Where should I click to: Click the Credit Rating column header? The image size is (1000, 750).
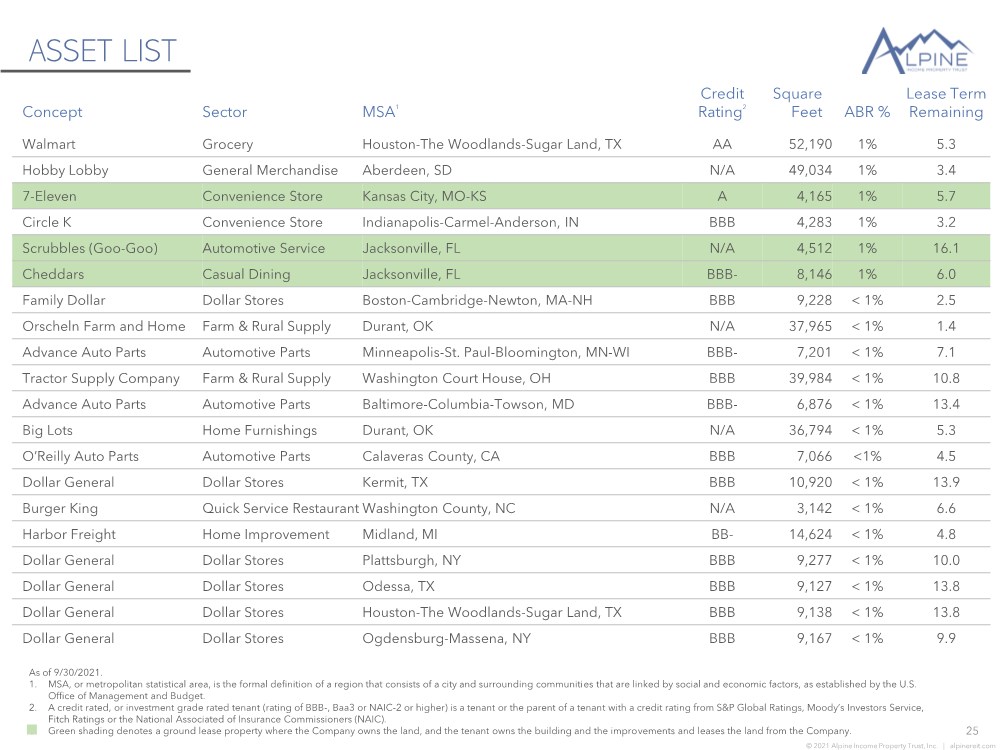(x=722, y=103)
